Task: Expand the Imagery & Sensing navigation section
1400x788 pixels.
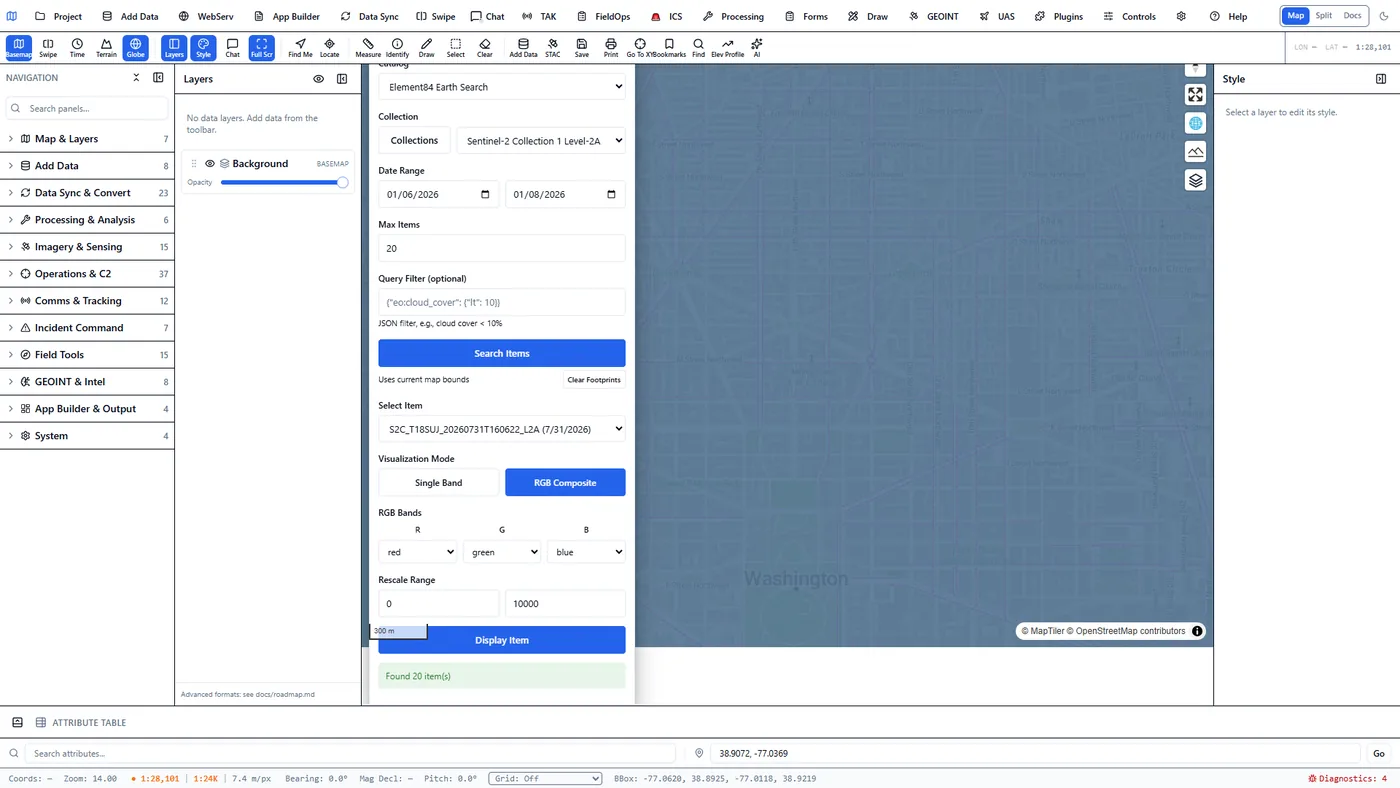Action: tap(87, 247)
